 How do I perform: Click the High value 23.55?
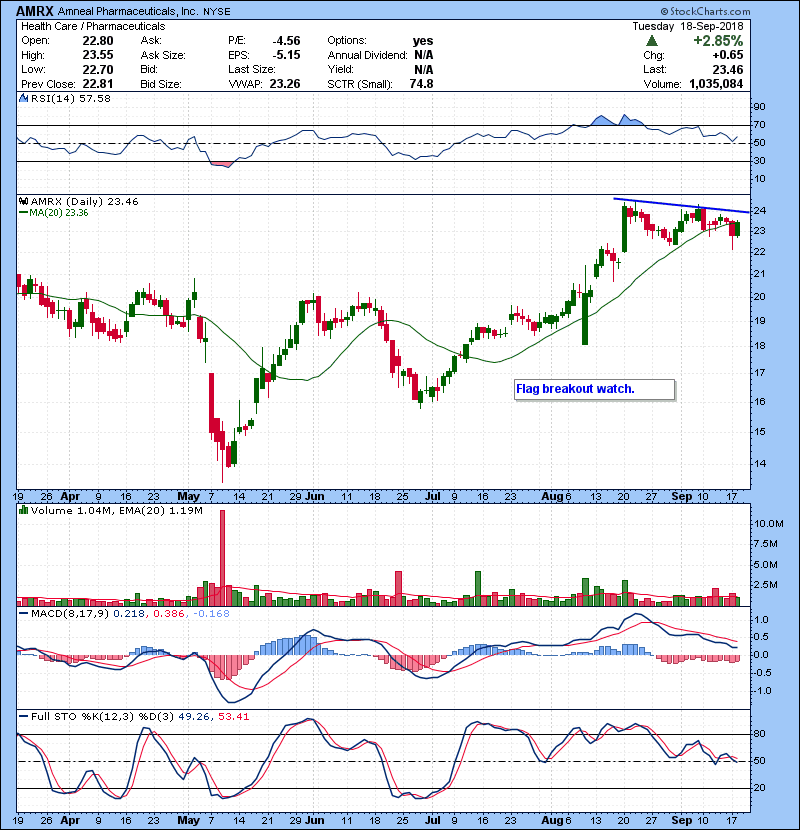[x=97, y=55]
